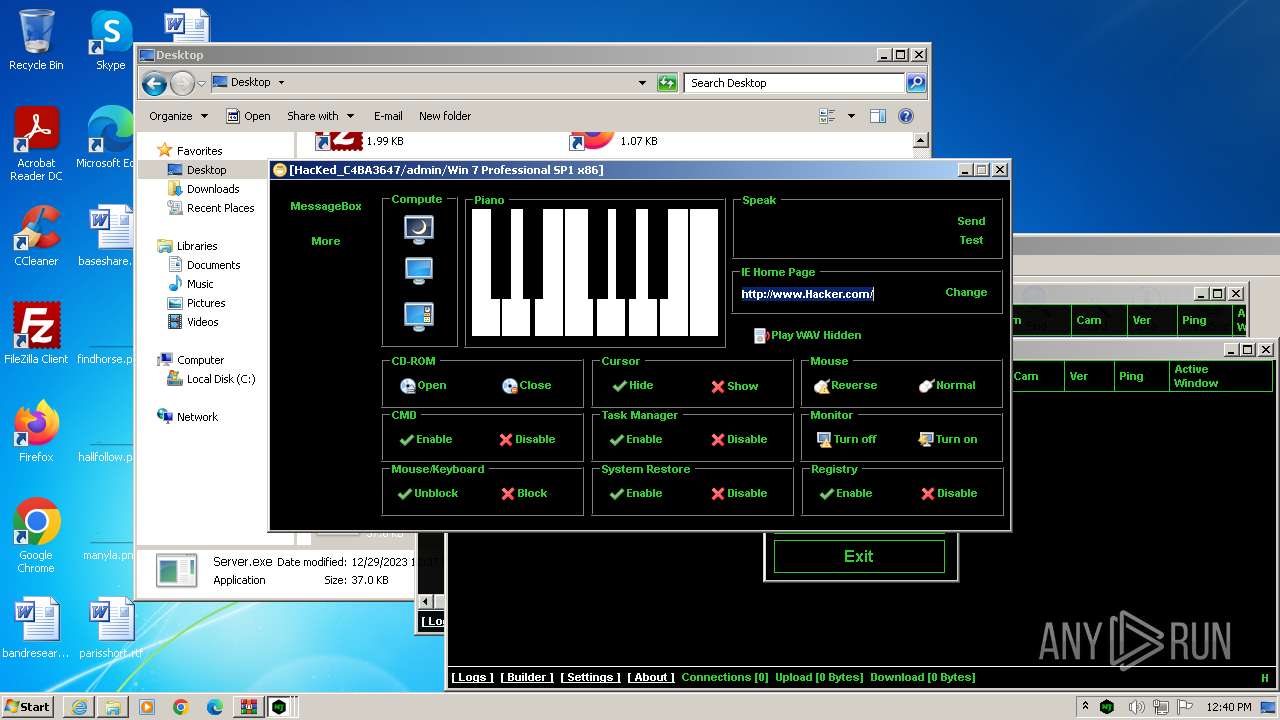Screen dimensions: 1280x720
Task: Block Mouse/Keyboard
Action: 524,493
